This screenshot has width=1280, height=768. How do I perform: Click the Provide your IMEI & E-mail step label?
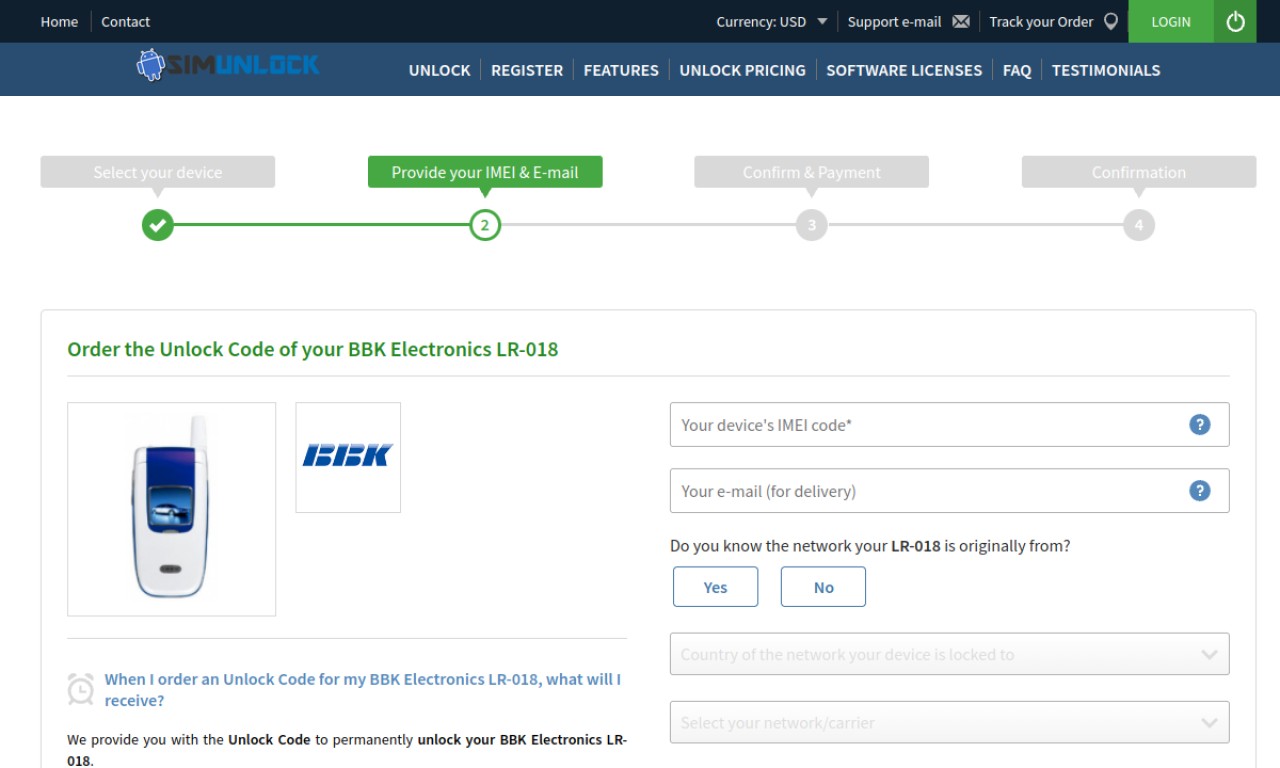pyautogui.click(x=485, y=172)
